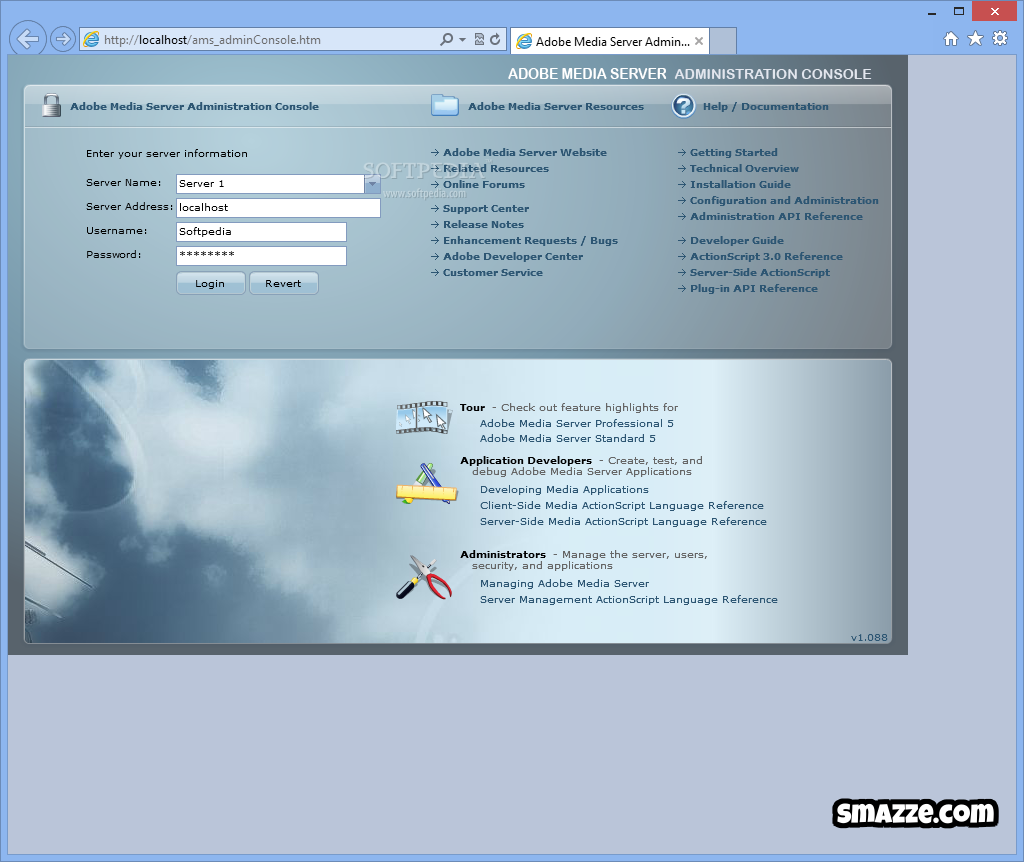Click the browser Back arrow button
Viewport: 1024px width, 862px height.
tap(28, 39)
